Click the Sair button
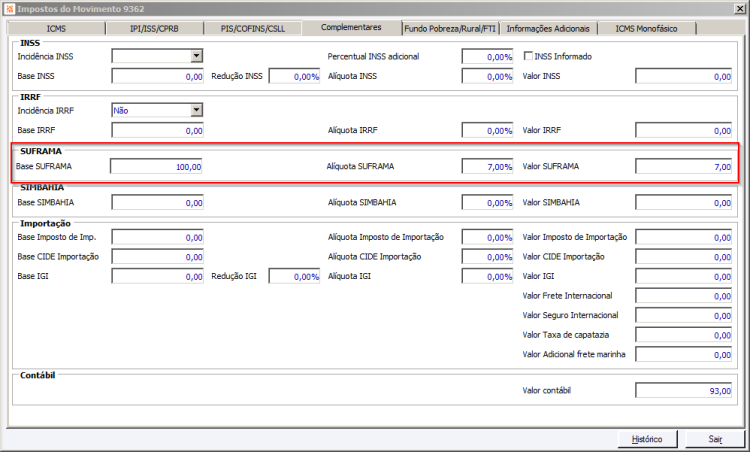Image resolution: width=750 pixels, height=452 pixels. pyautogui.click(x=715, y=439)
